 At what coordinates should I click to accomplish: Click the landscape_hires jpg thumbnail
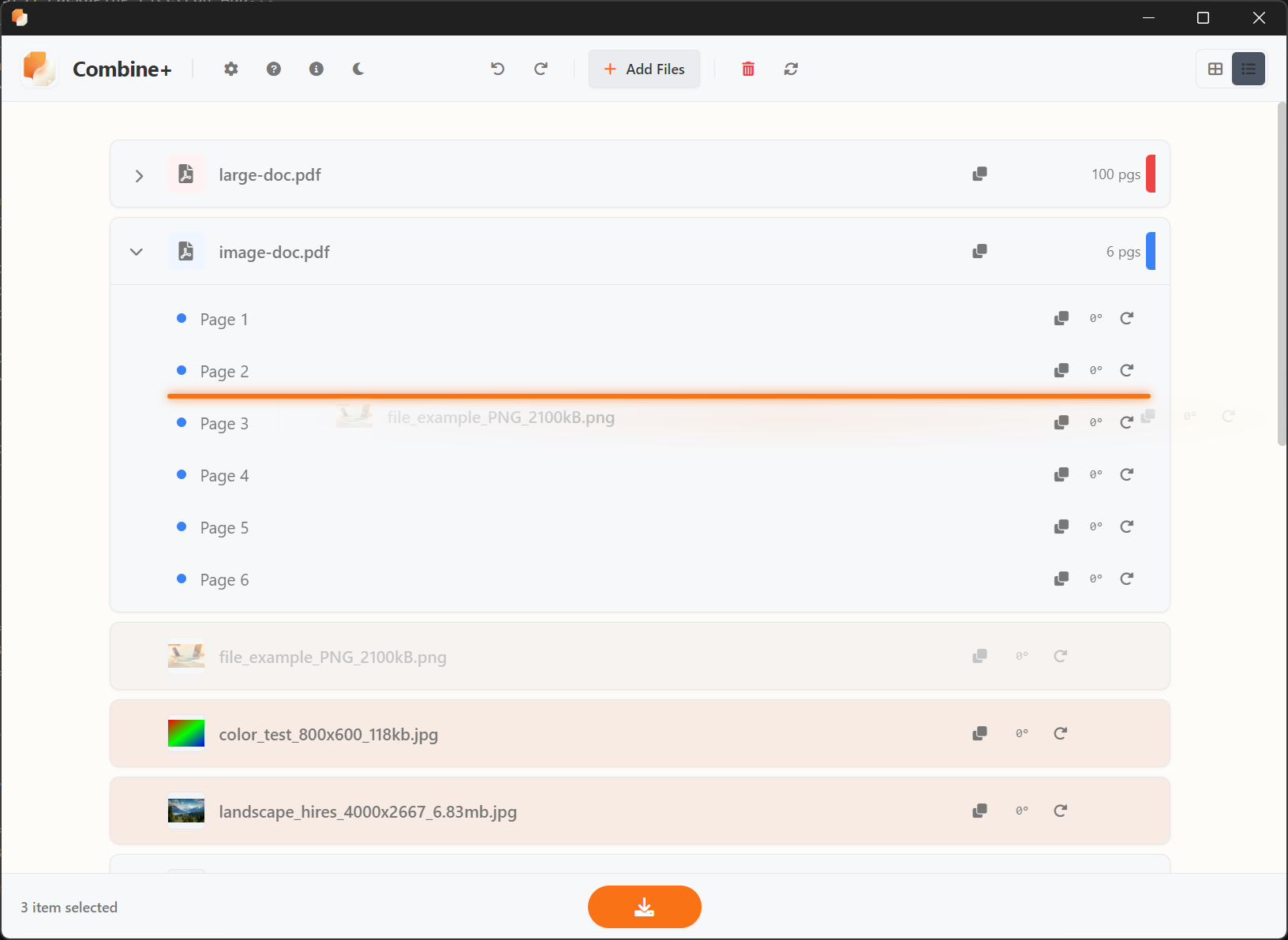point(185,810)
